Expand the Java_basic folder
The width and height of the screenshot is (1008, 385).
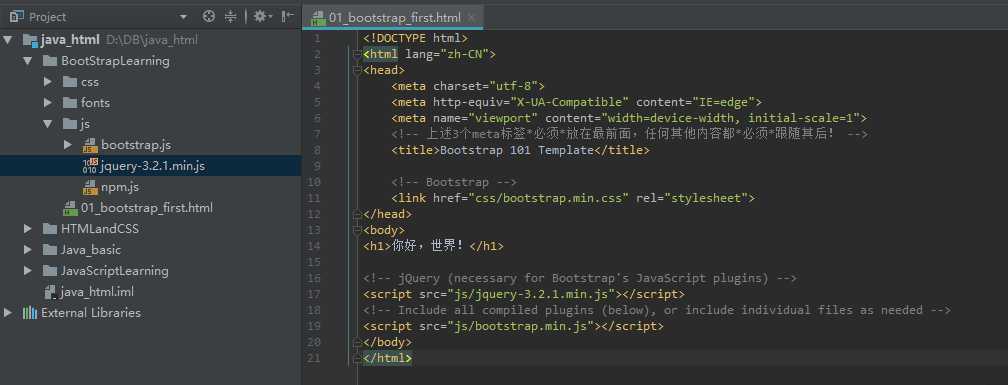28,250
